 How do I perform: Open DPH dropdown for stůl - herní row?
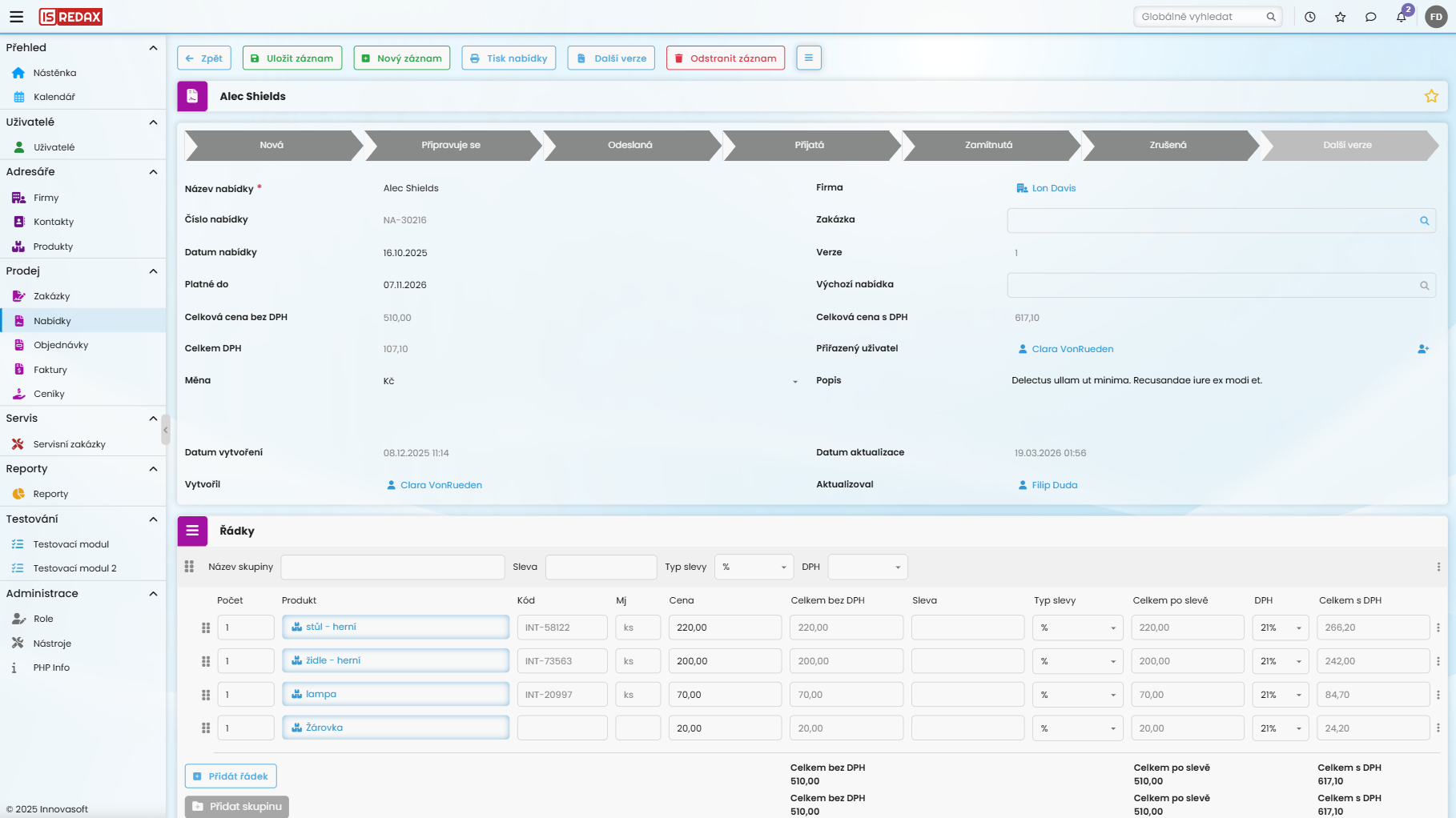pos(1280,628)
